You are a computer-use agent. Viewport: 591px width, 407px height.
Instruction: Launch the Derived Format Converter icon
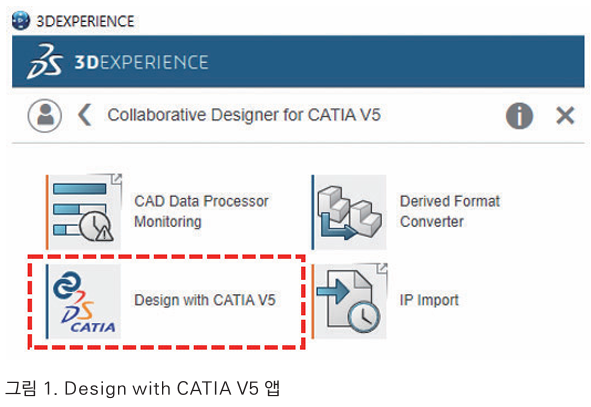(x=349, y=212)
